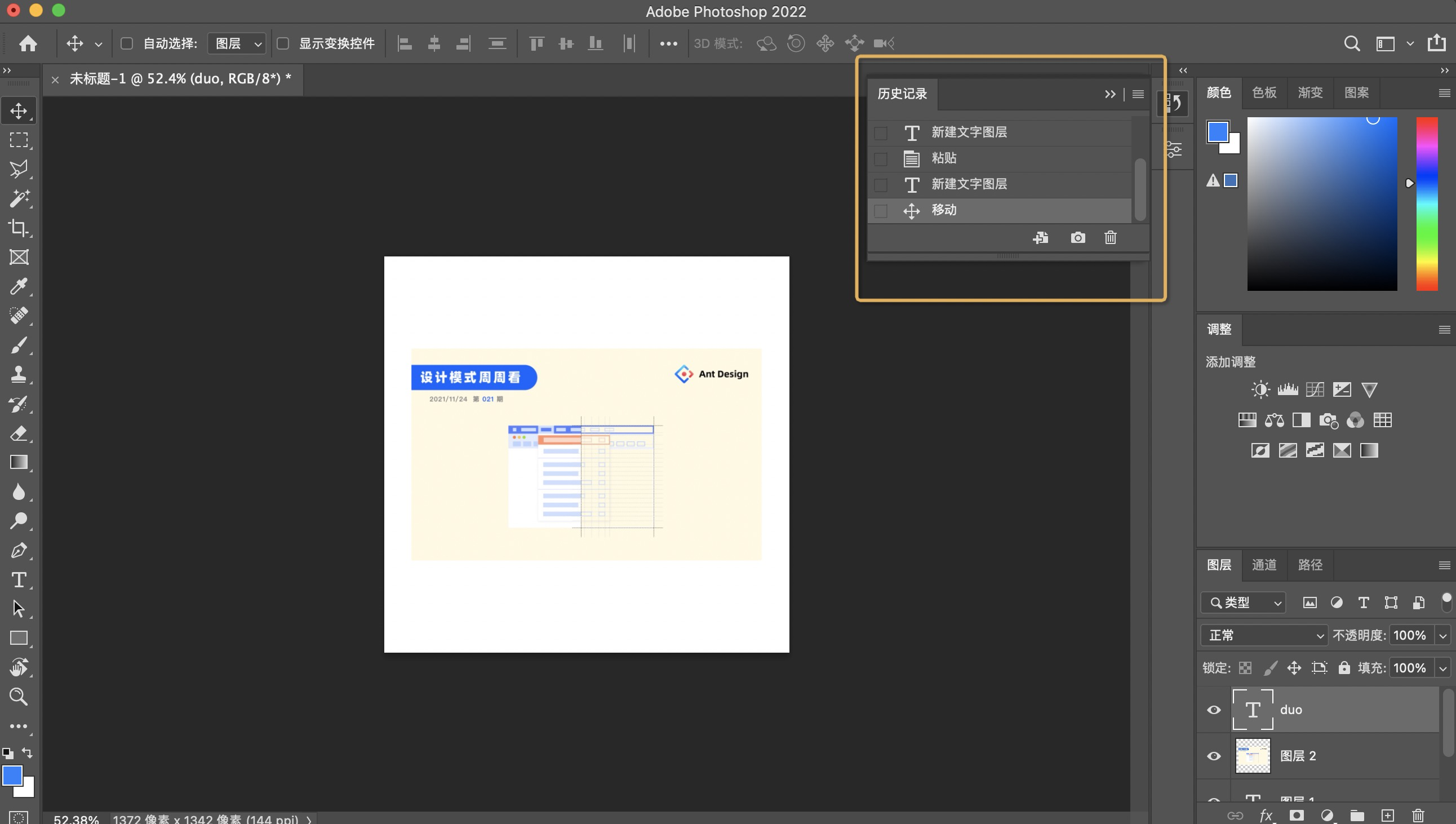Select the Zoom tool
This screenshot has height=824, width=1456.
click(x=19, y=697)
